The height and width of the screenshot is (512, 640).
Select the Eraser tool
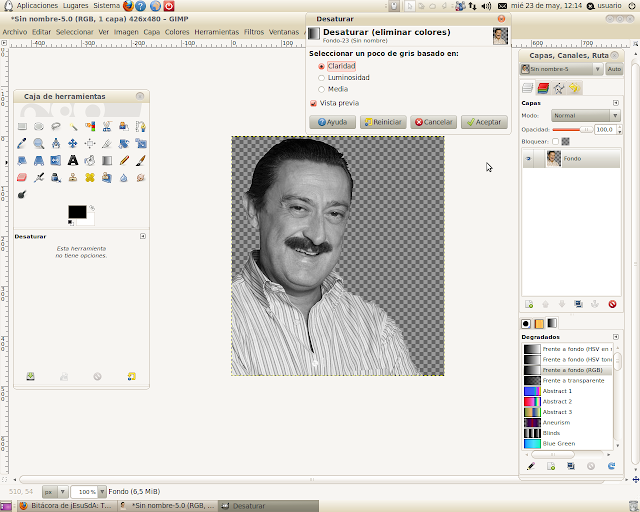coord(22,177)
